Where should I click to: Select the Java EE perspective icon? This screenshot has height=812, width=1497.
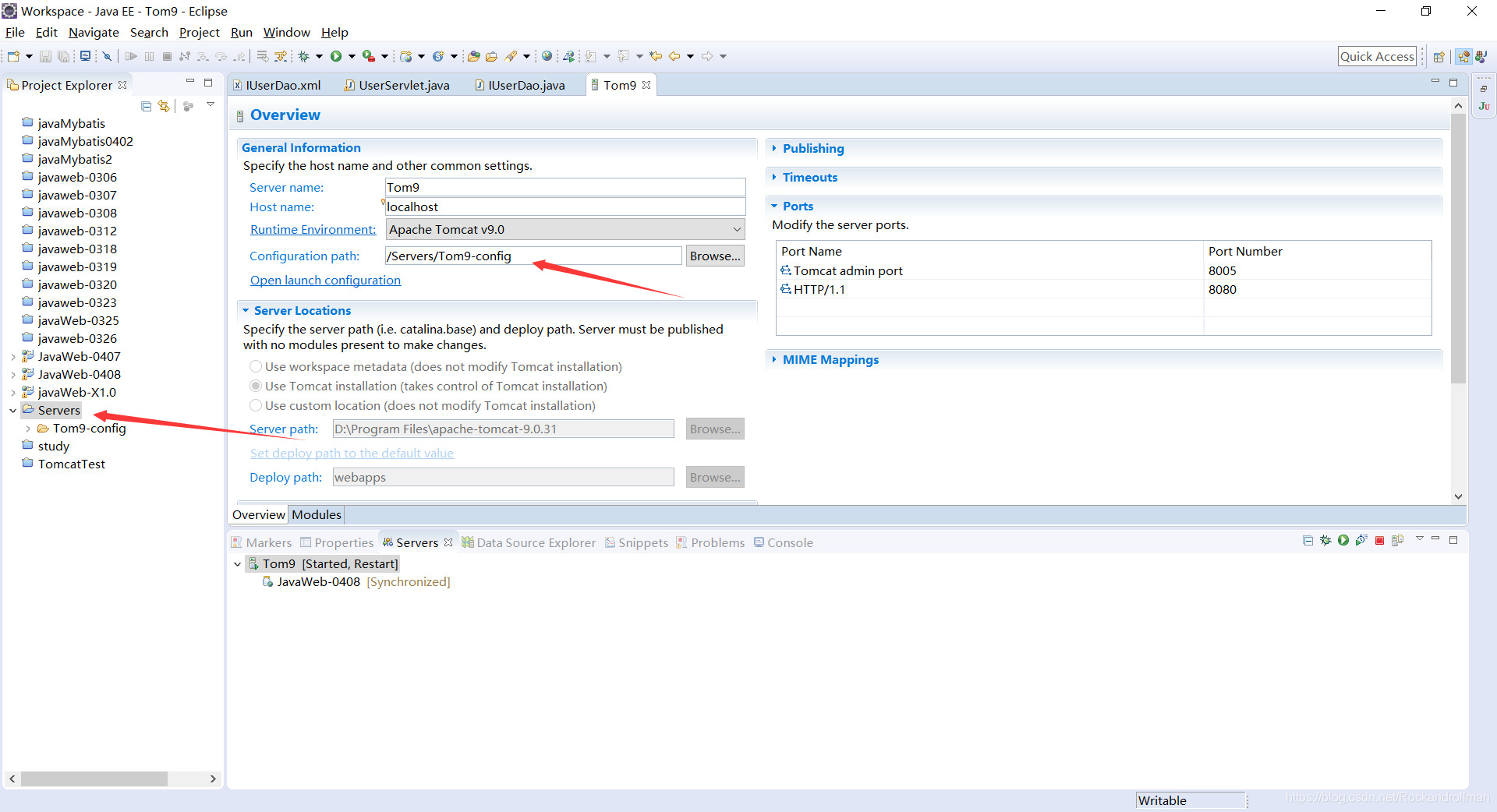coord(1463,56)
